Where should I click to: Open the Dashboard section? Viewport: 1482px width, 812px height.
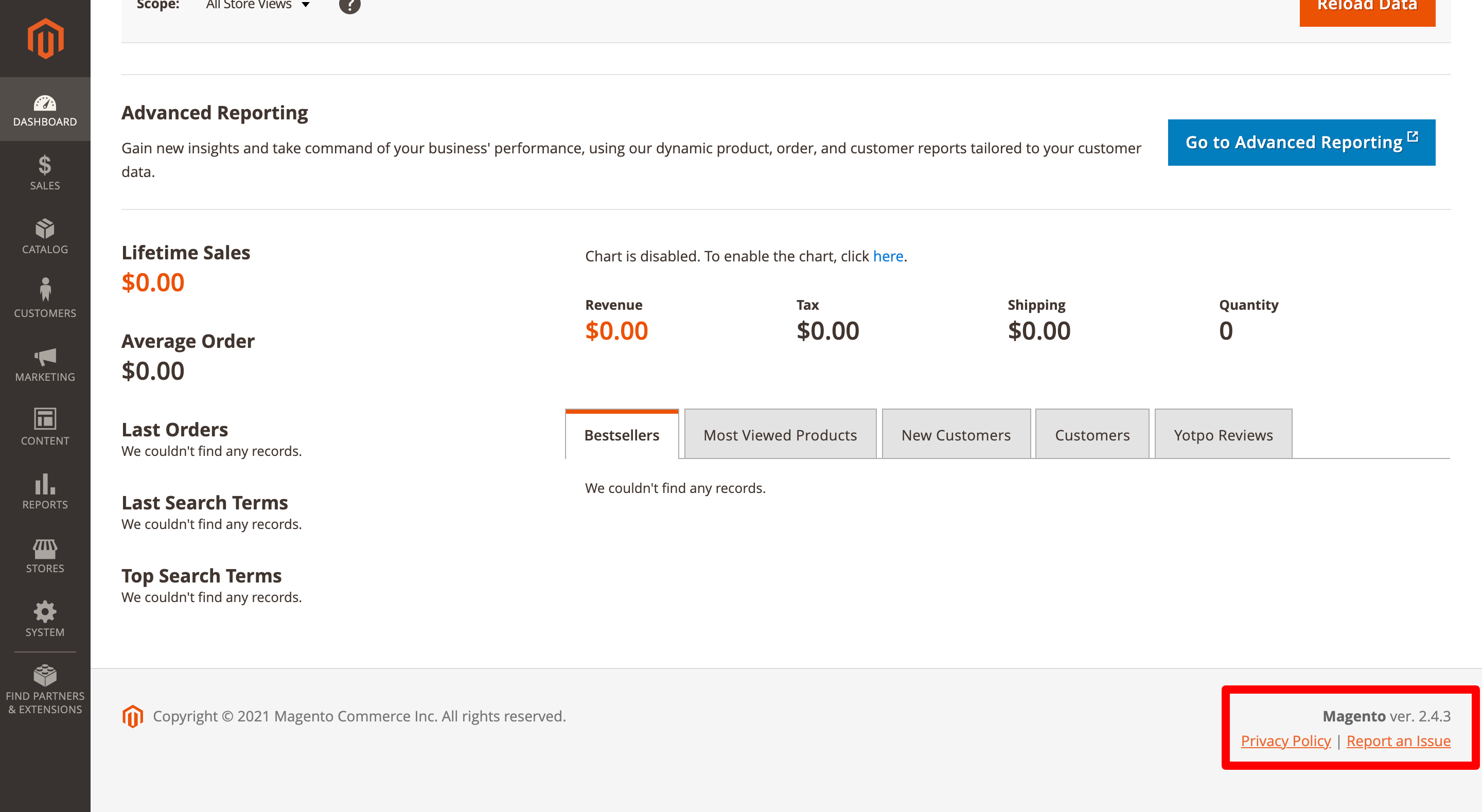click(x=45, y=109)
